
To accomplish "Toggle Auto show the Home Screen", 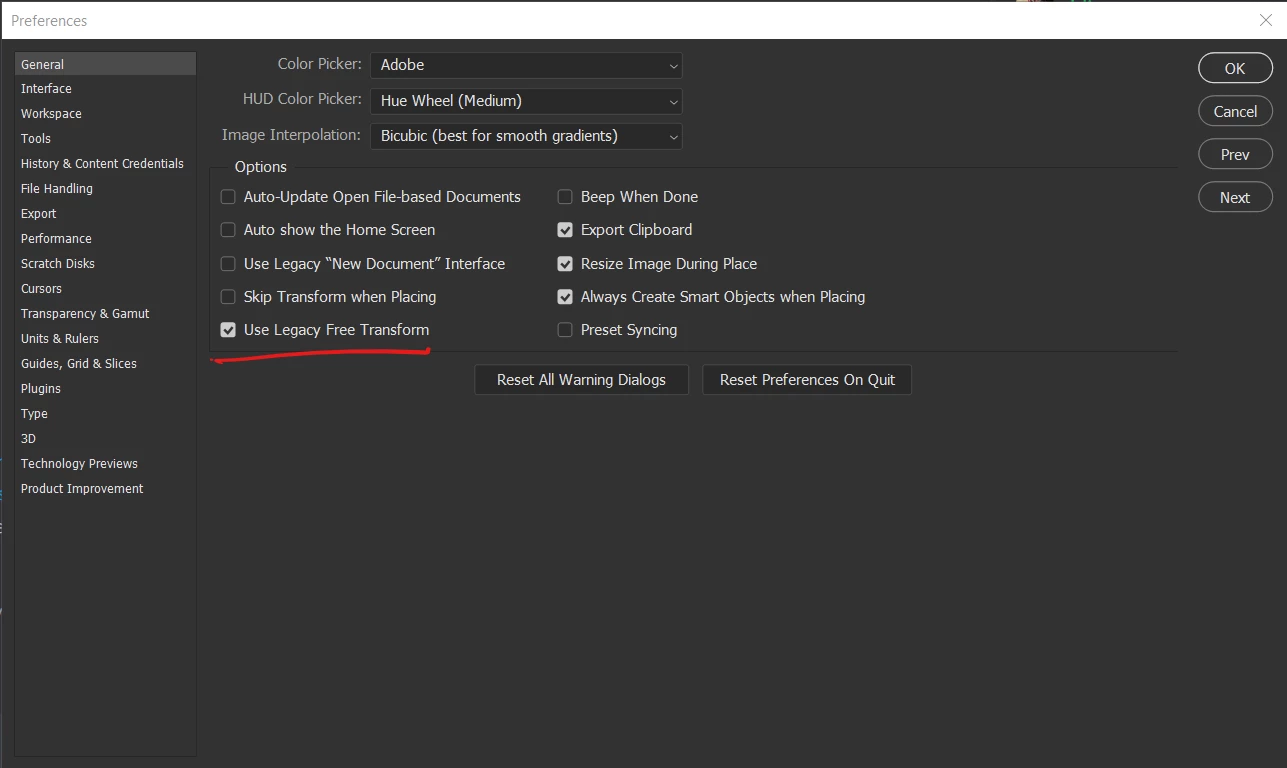I will click(228, 230).
